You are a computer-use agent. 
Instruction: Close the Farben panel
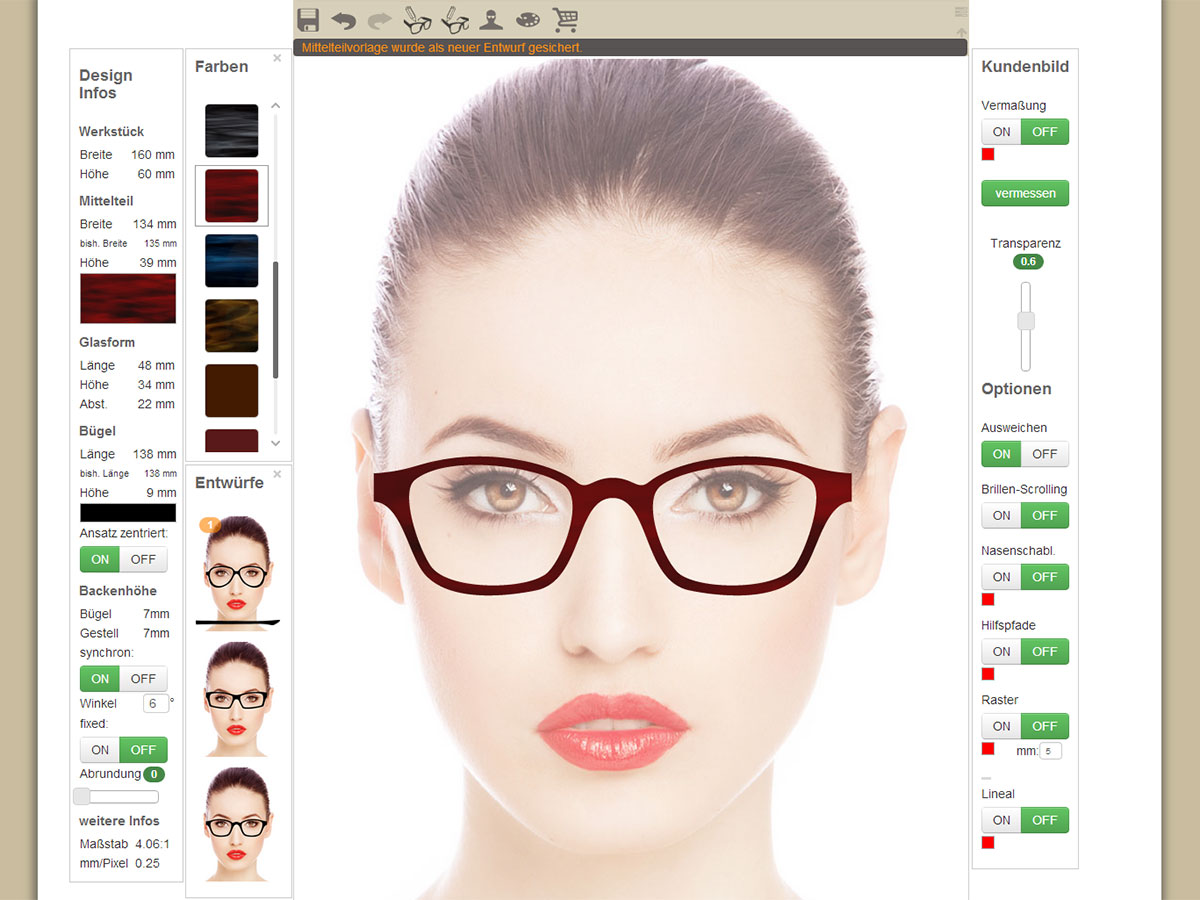277,58
